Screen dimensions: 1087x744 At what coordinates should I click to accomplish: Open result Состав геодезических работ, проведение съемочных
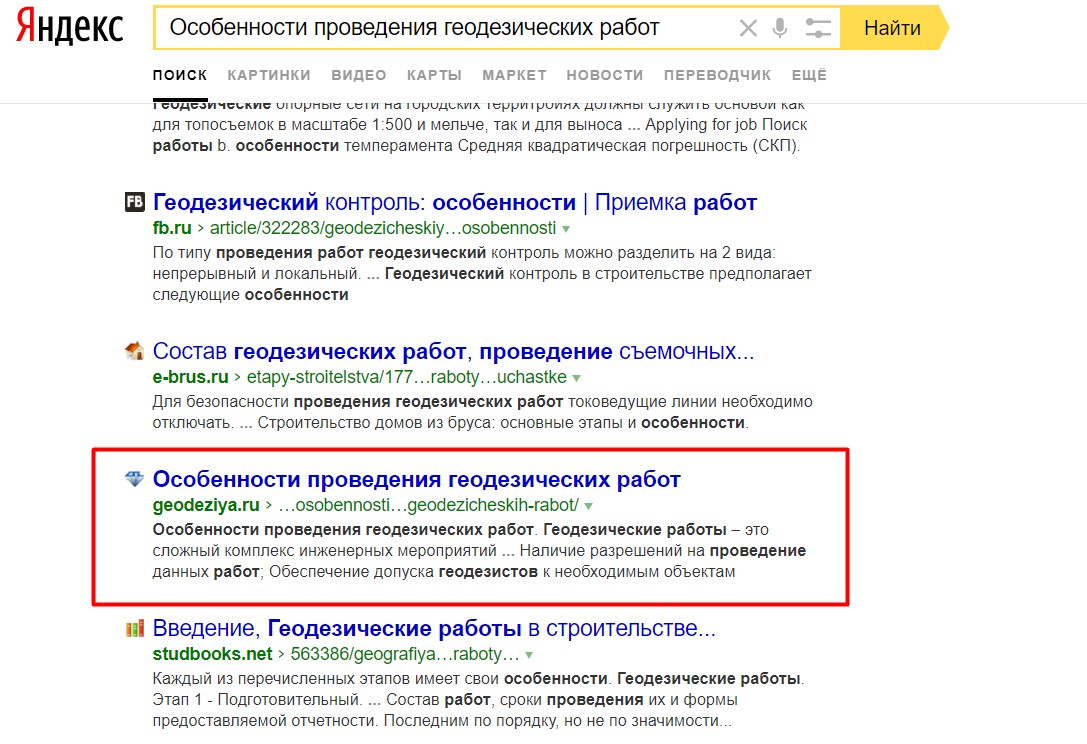(x=453, y=352)
